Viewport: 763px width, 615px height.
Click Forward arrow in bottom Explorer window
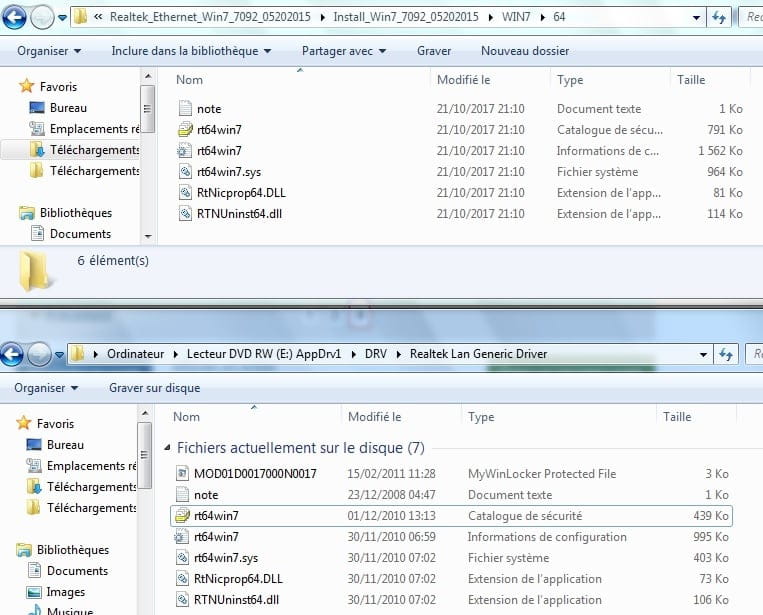(x=39, y=354)
